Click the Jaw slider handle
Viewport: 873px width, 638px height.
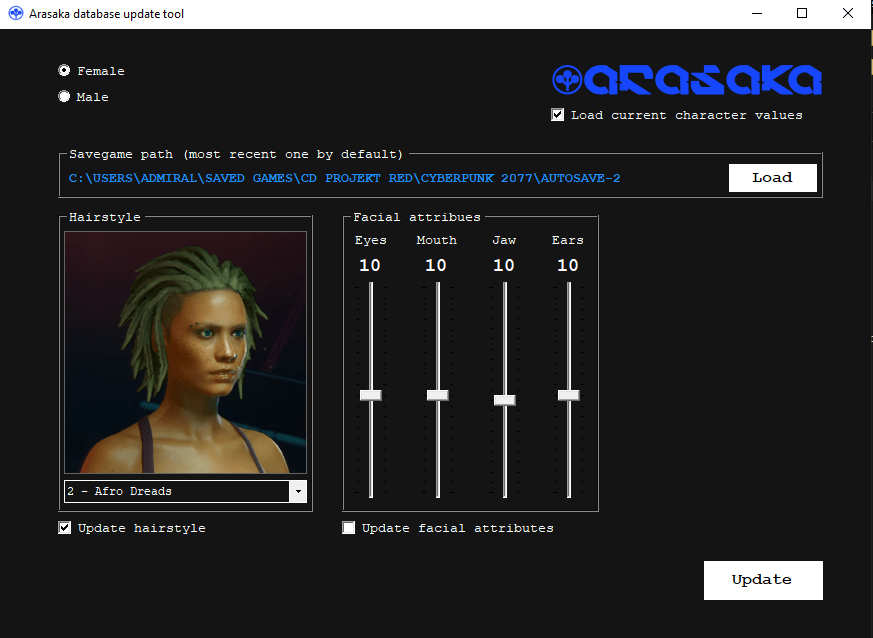tap(505, 400)
